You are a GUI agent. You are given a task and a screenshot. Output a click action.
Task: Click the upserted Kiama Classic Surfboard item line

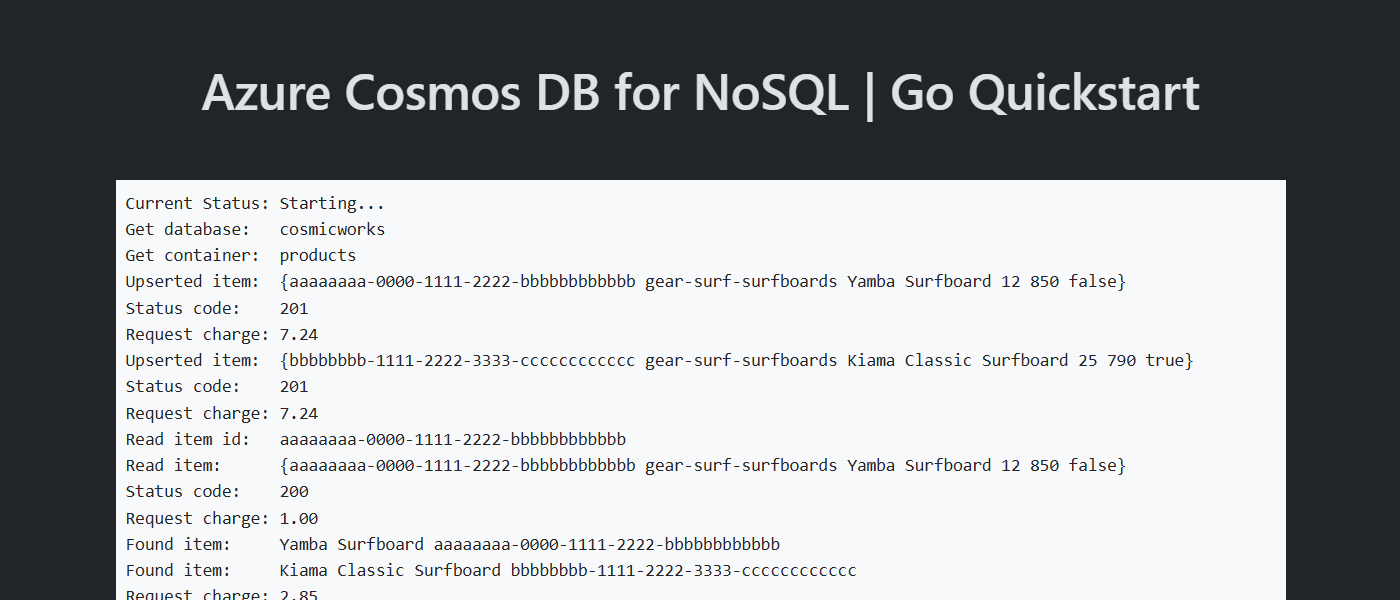(736, 361)
